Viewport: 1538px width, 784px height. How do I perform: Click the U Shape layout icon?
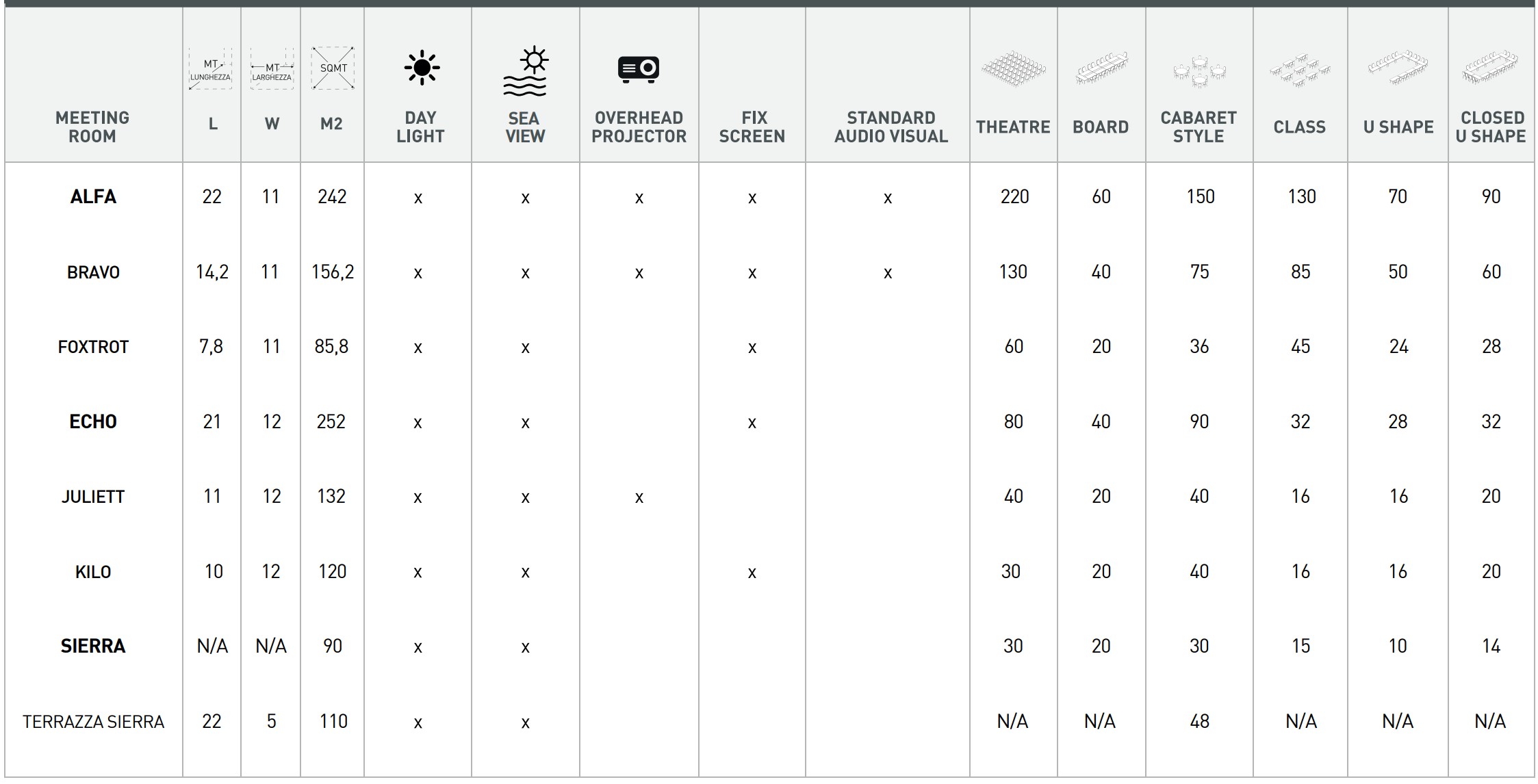1398,68
